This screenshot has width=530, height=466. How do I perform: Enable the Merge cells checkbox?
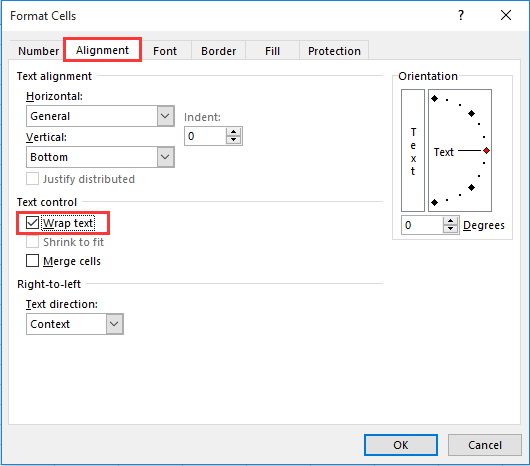click(32, 261)
